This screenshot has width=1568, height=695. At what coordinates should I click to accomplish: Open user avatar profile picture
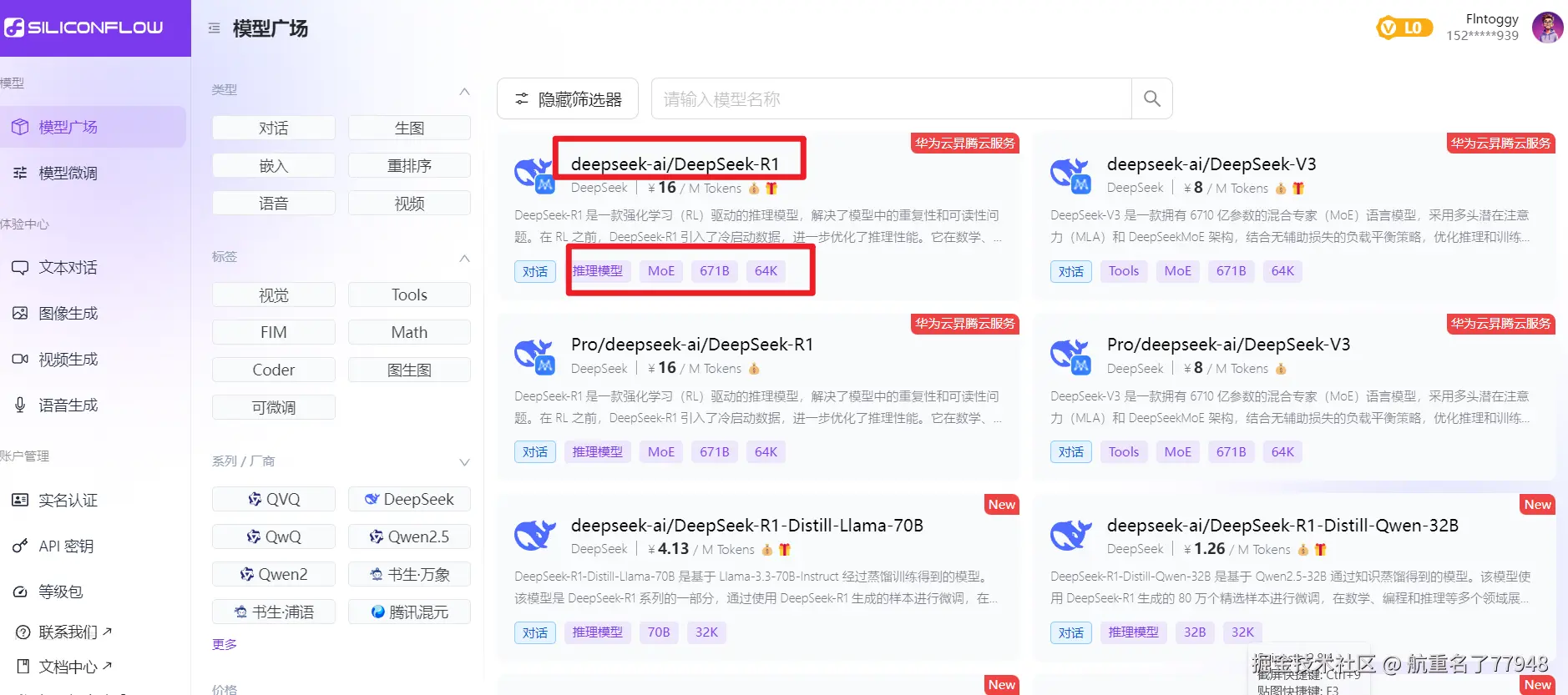[x=1547, y=28]
